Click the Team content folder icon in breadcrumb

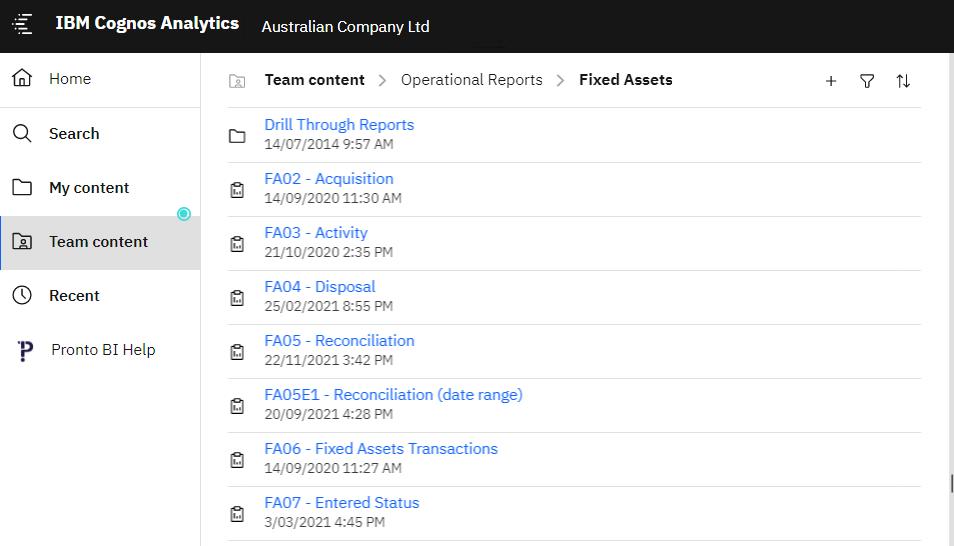[237, 81]
